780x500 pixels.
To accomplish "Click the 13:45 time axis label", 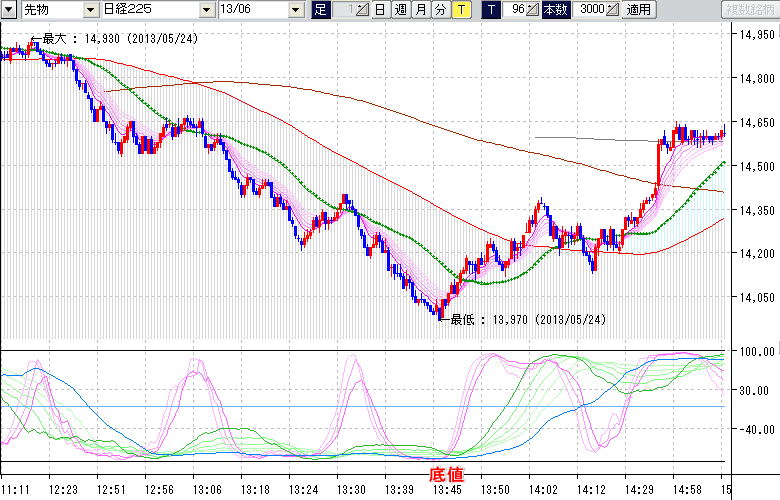I will (x=445, y=489).
